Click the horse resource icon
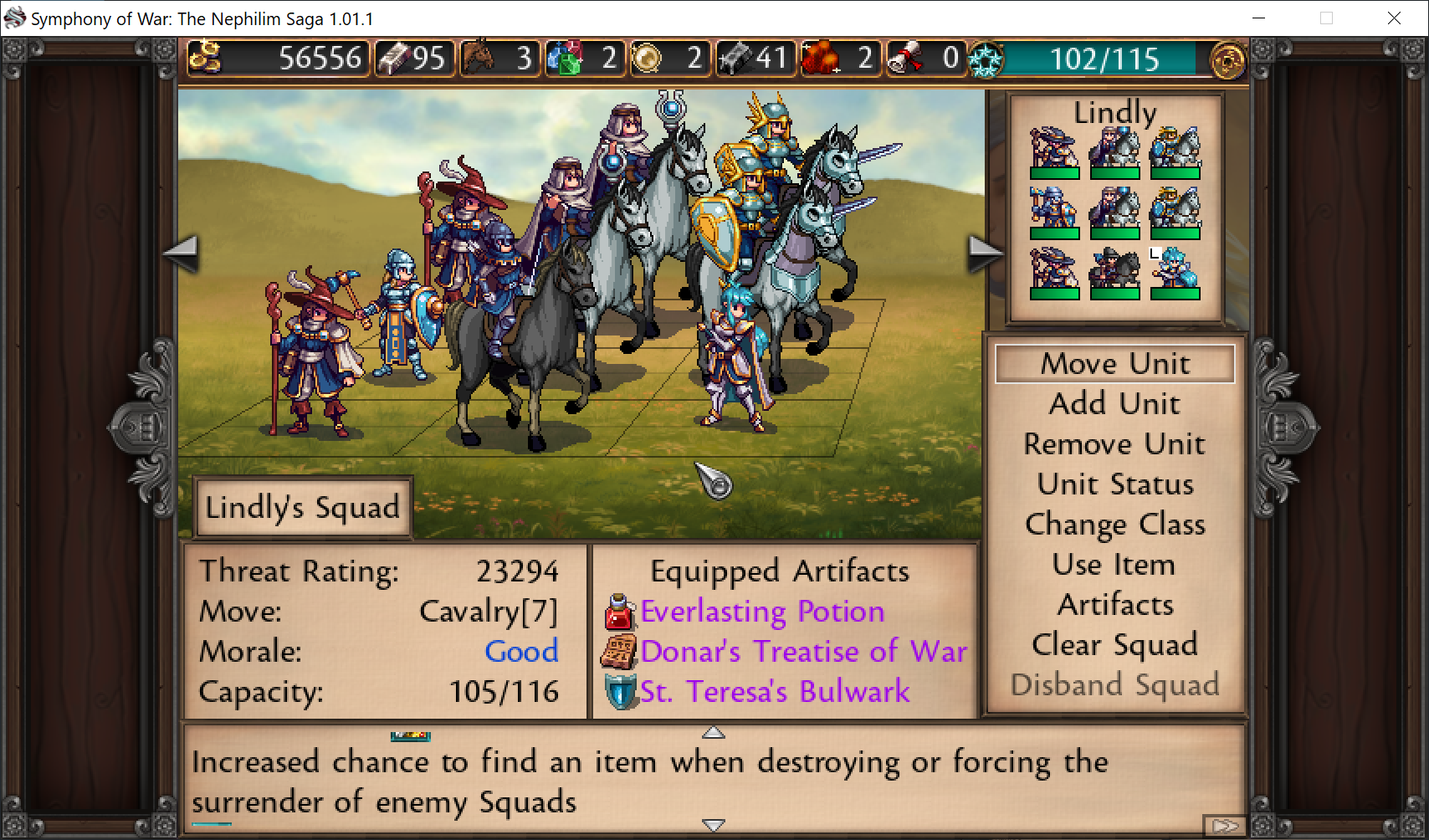This screenshot has width=1429, height=840. pyautogui.click(x=479, y=58)
